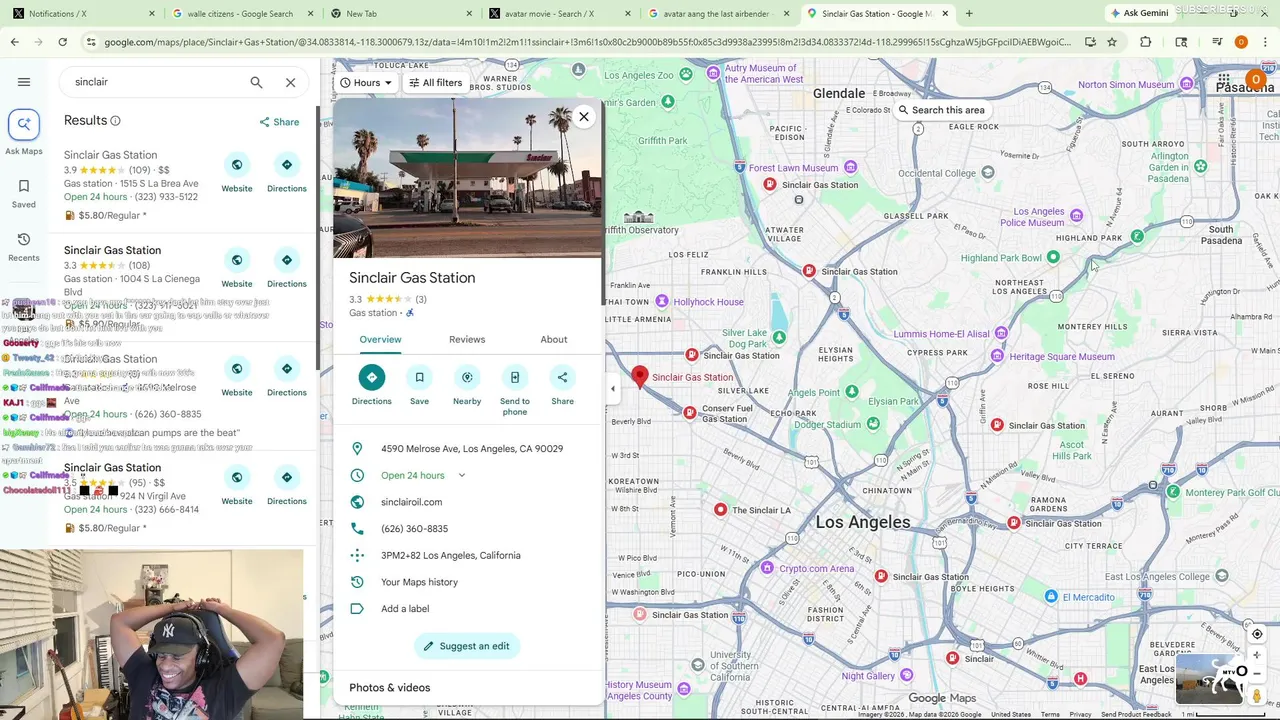Open the Layers street thumbnail
This screenshot has width=1280, height=720.
[x=1210, y=678]
